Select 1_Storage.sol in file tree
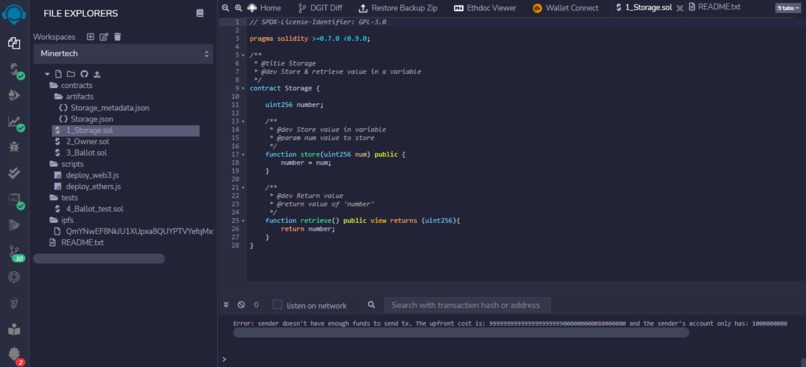806x367 pixels. [x=125, y=131]
